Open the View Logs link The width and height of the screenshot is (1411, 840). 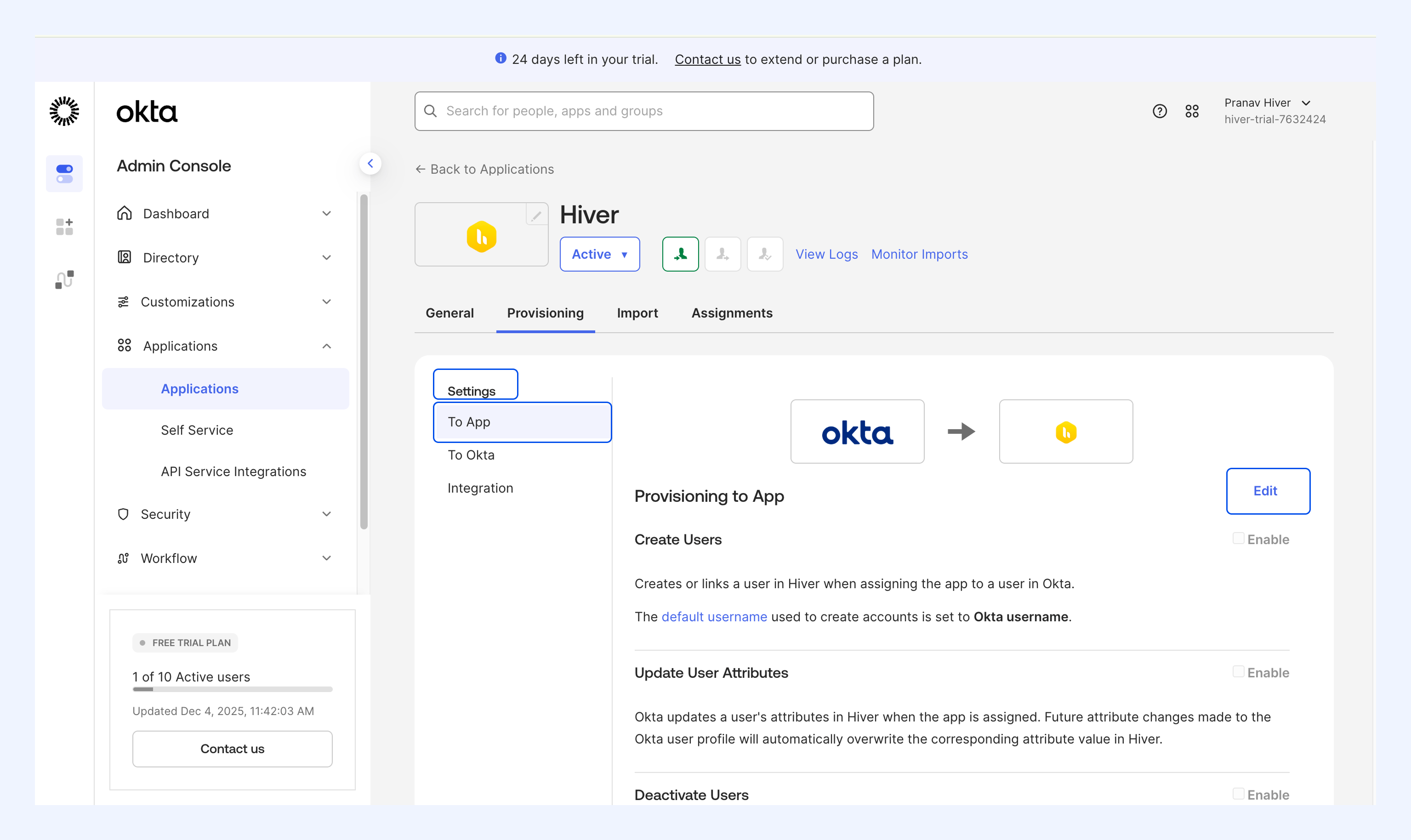[827, 254]
